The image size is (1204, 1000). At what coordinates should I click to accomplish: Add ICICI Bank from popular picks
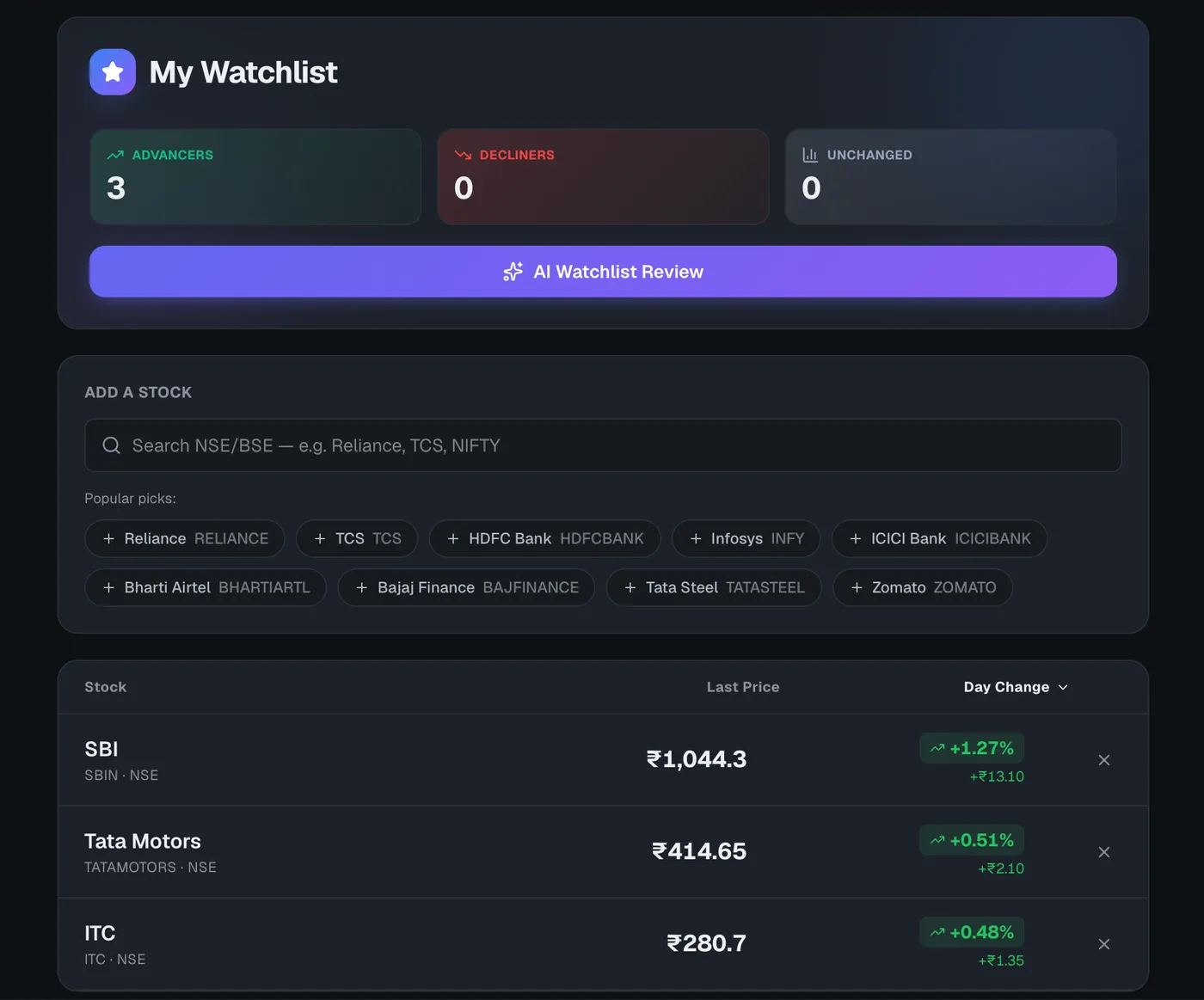click(939, 539)
